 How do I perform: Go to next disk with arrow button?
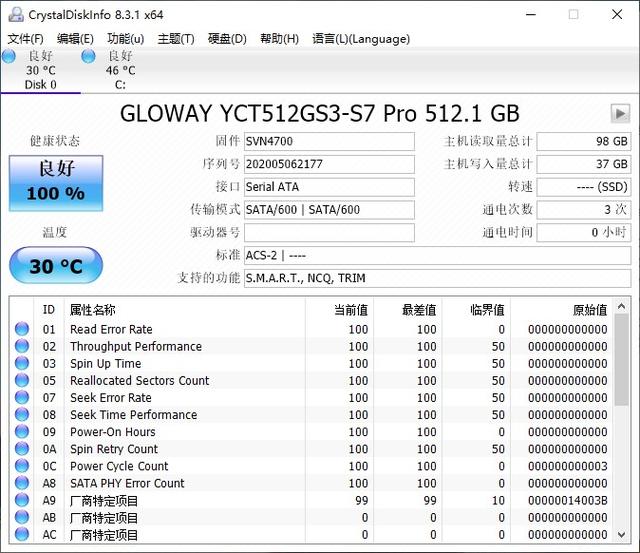620,113
